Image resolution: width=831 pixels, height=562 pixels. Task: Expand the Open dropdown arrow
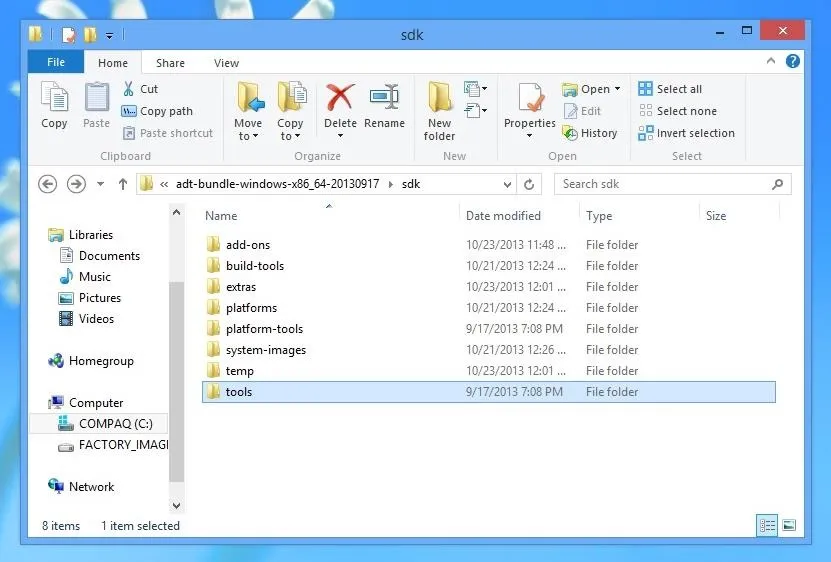[x=617, y=89]
